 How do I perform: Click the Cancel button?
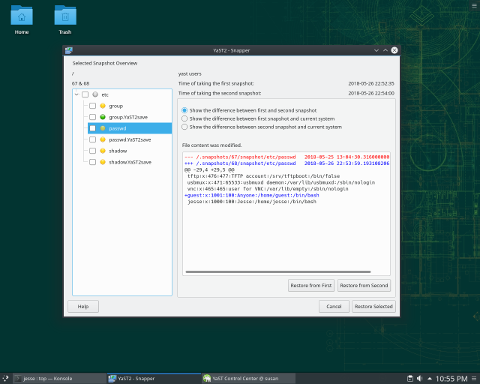[334, 306]
